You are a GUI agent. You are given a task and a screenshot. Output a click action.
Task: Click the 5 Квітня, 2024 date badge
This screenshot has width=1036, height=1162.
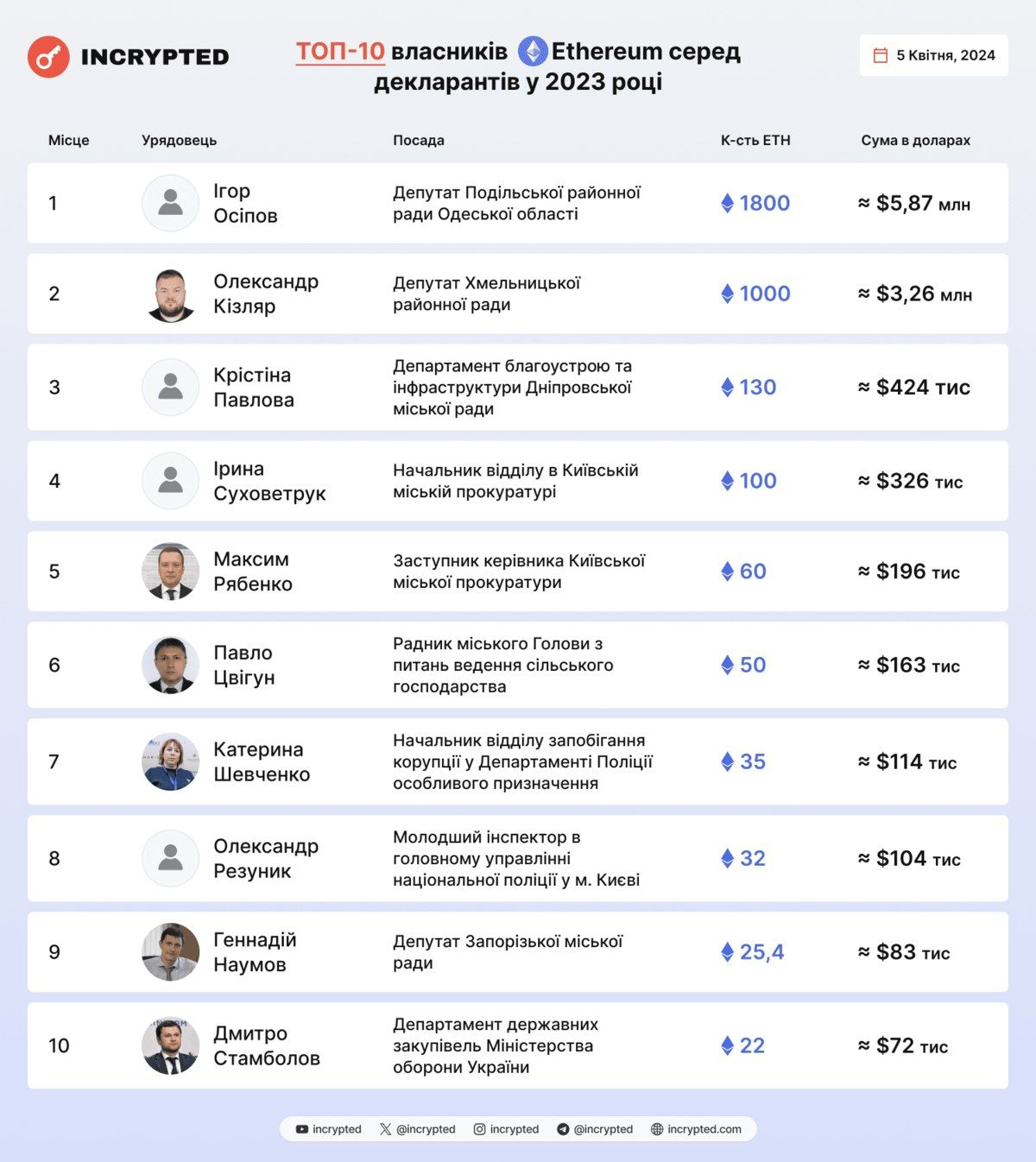point(934,55)
